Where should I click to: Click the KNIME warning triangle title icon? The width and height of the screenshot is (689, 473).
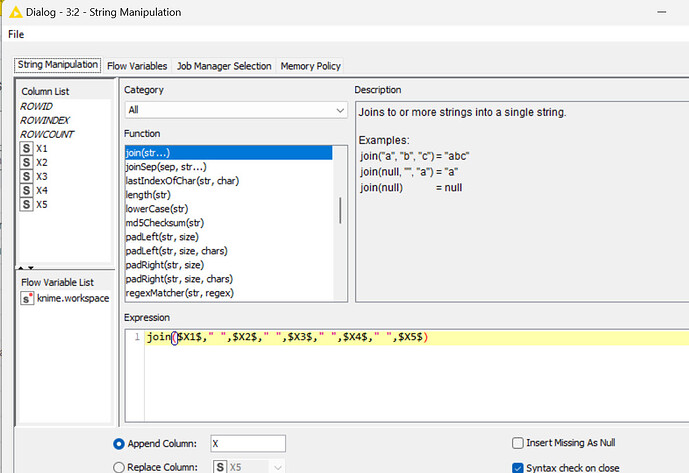[x=15, y=12]
